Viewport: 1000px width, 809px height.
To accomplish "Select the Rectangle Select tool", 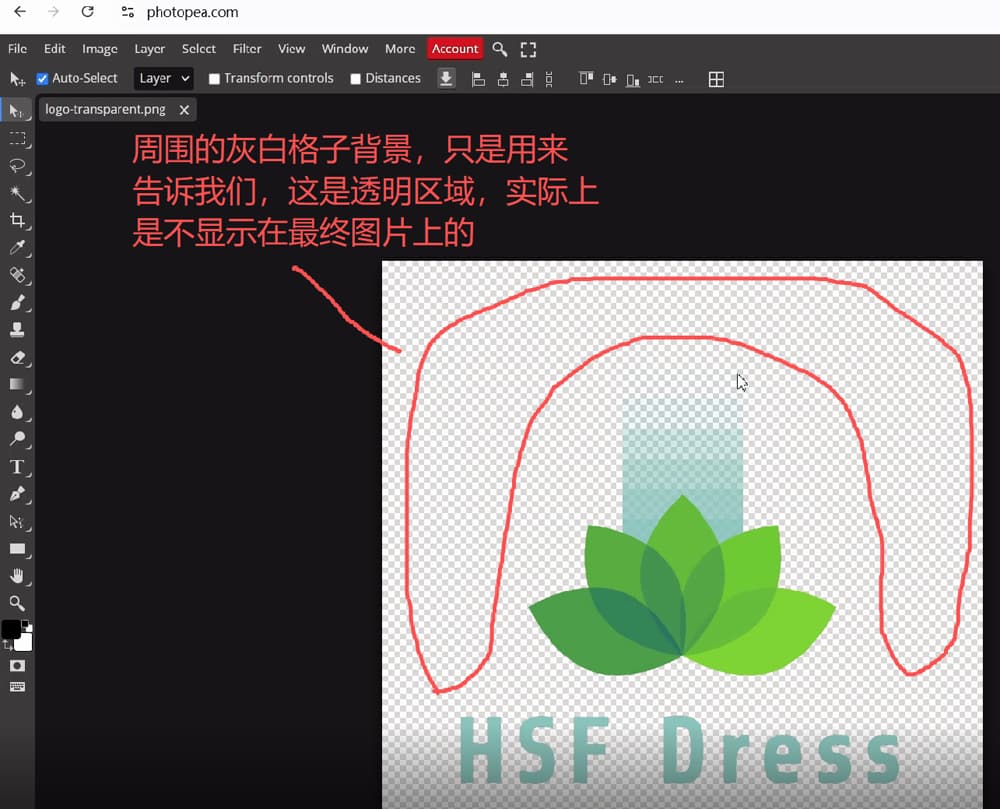I will click(17, 138).
